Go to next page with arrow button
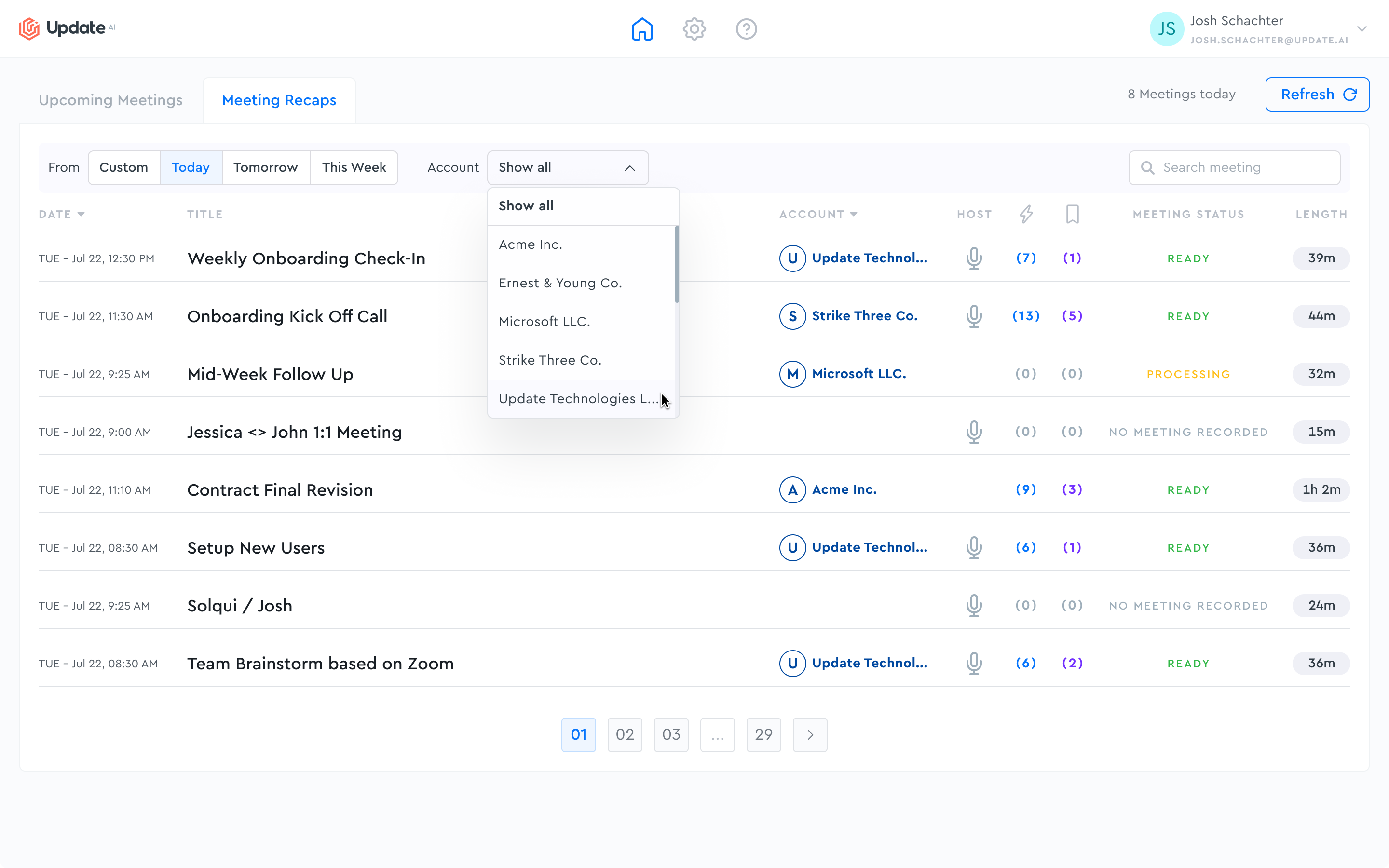This screenshot has height=868, width=1389. (810, 735)
